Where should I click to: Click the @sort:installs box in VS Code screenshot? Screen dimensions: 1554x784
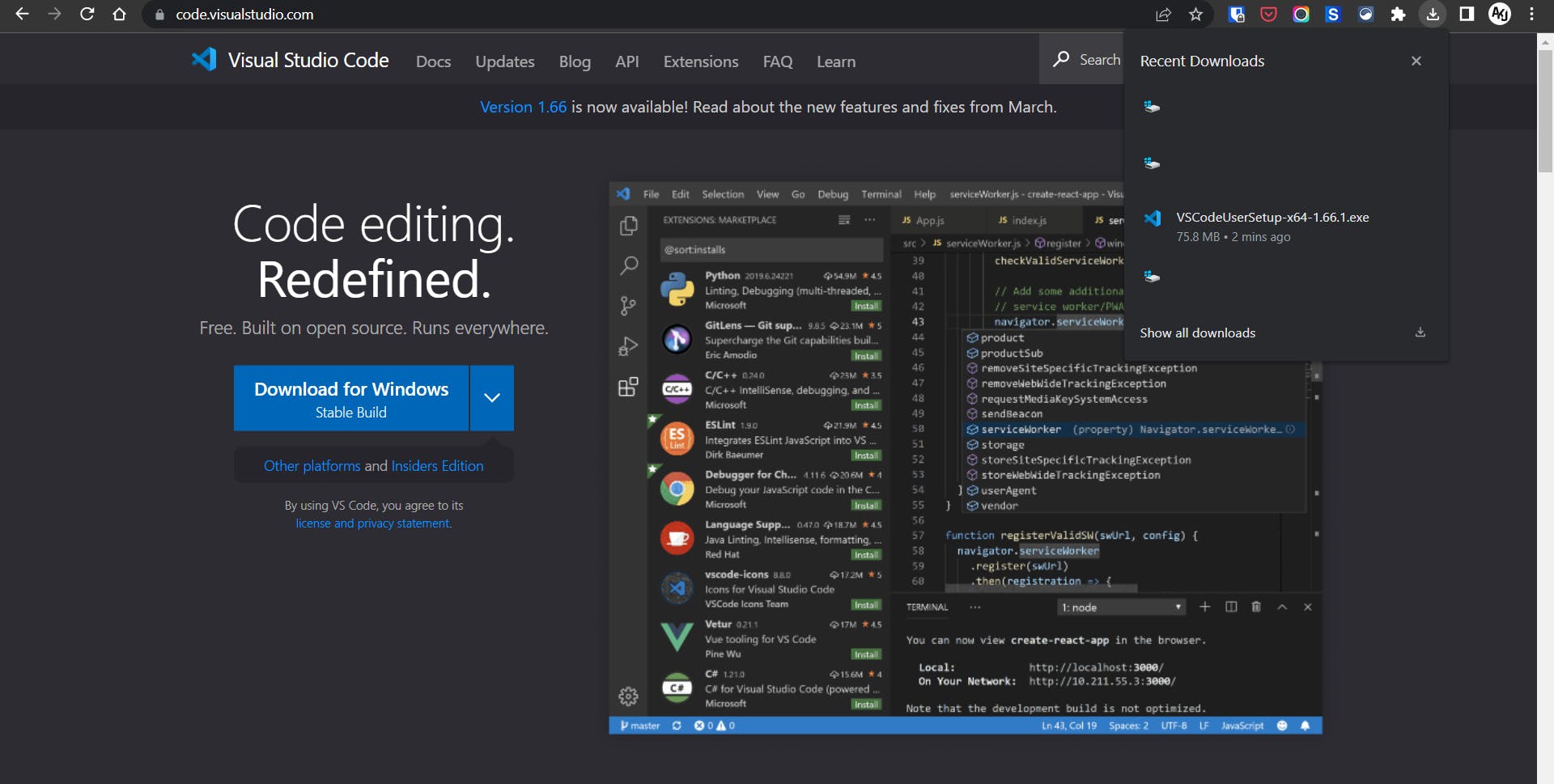[771, 249]
